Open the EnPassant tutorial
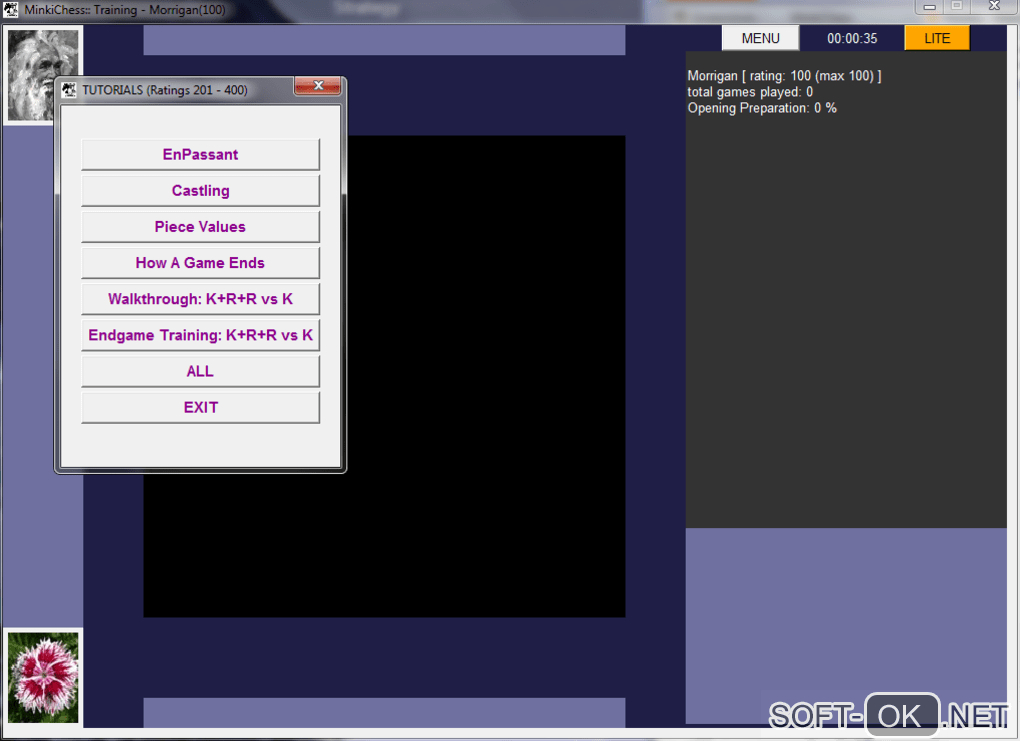 (x=200, y=154)
